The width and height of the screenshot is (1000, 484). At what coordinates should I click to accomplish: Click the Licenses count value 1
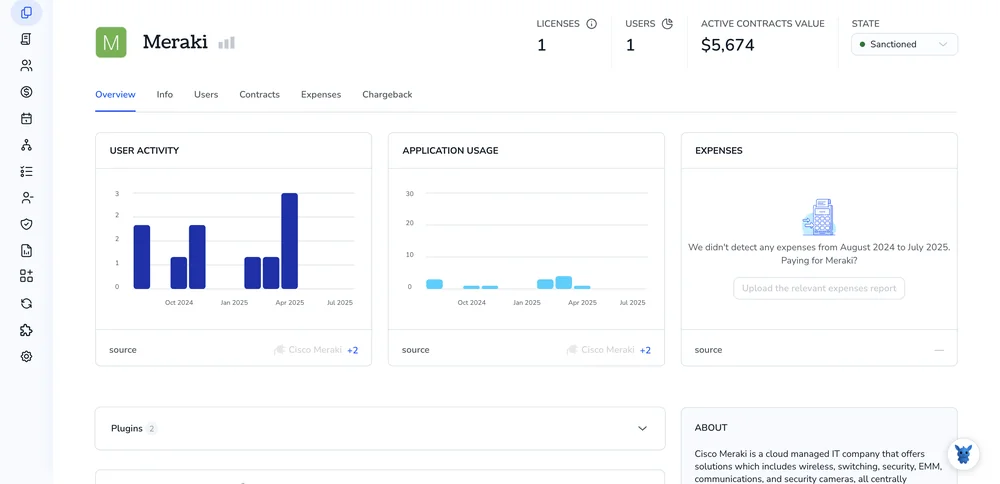tap(541, 45)
